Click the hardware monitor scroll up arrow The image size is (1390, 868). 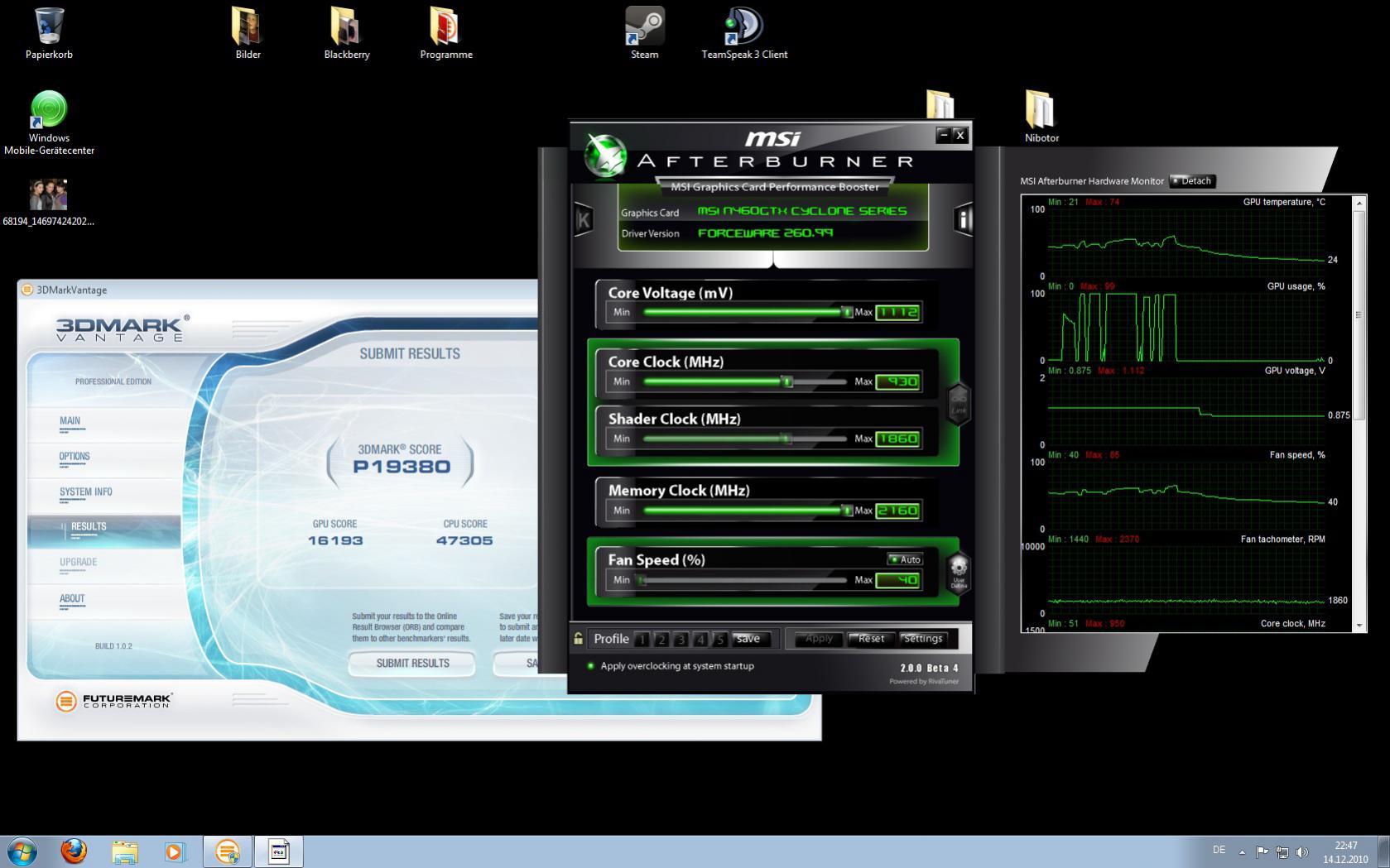1359,203
